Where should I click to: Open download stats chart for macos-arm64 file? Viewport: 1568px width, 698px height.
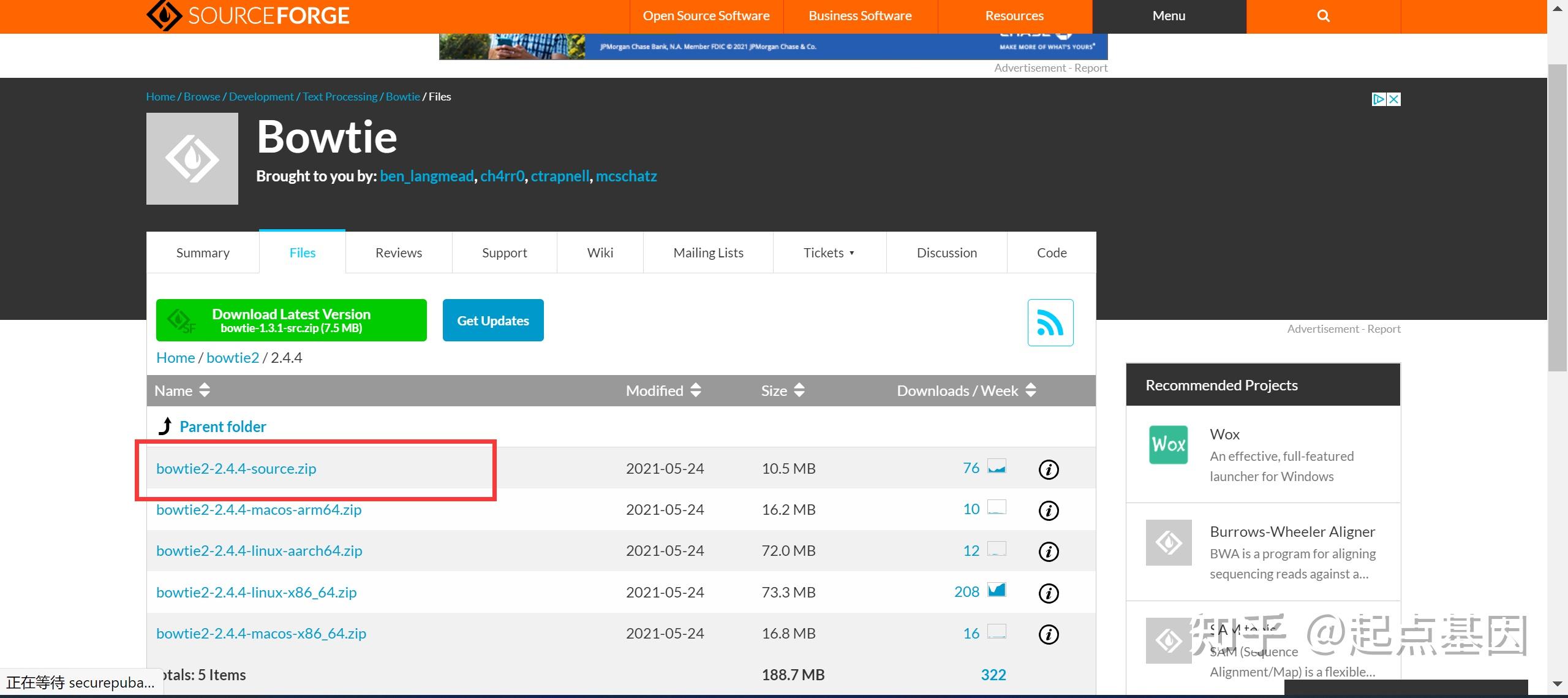pyautogui.click(x=997, y=508)
